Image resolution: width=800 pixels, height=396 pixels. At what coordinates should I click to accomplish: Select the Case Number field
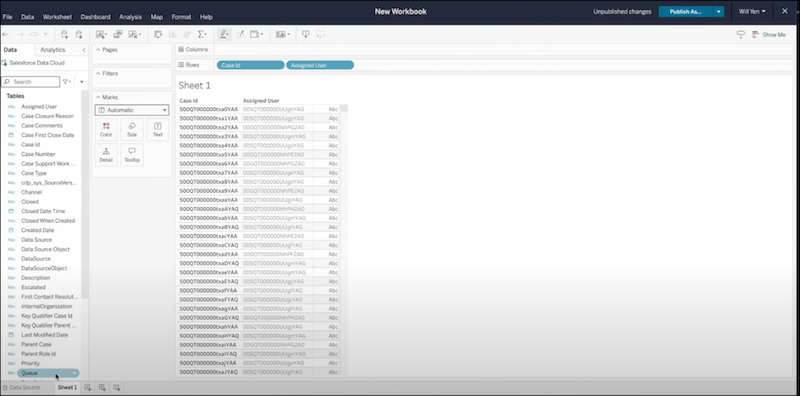[38, 154]
